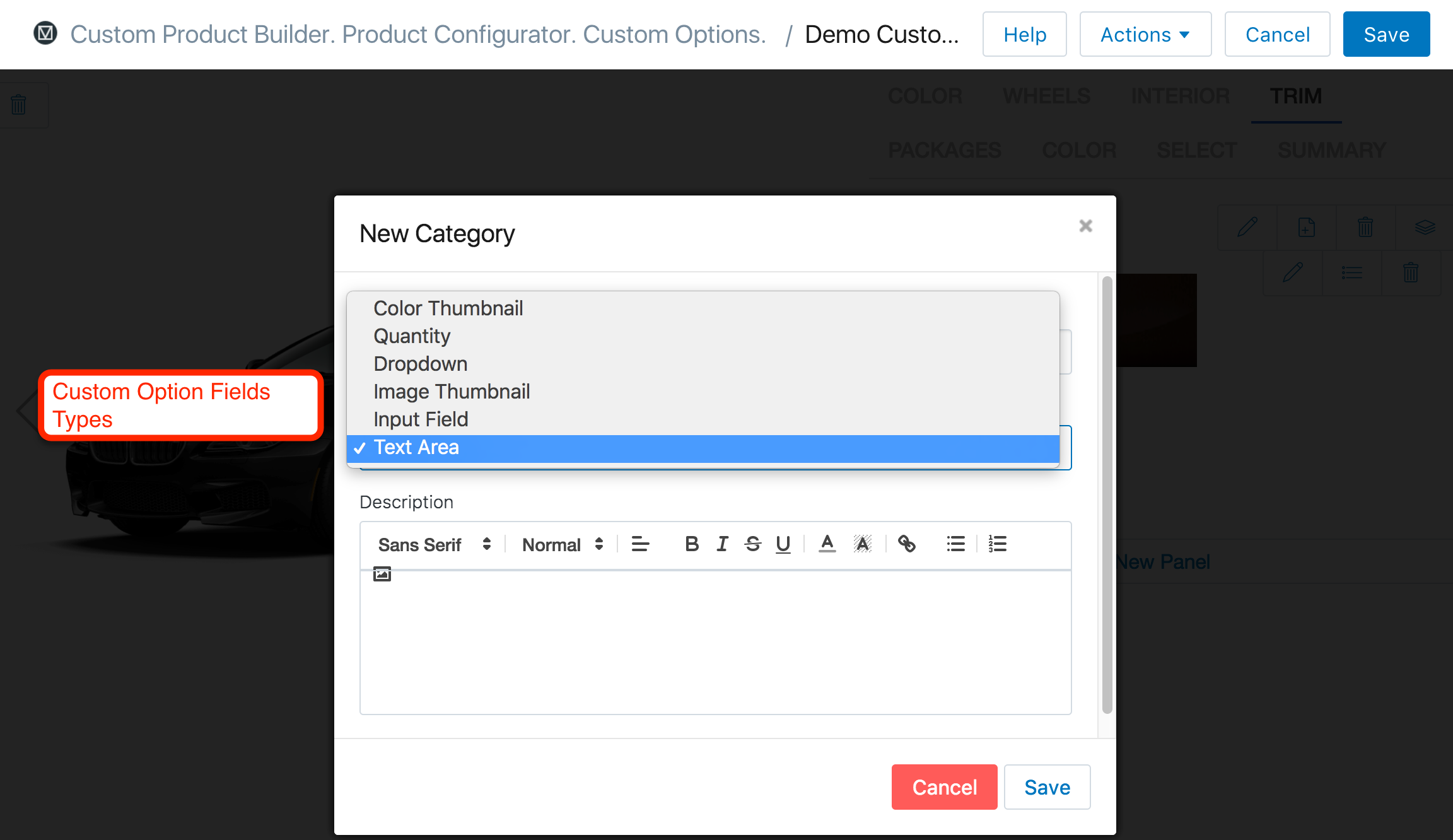The height and width of the screenshot is (840, 1453).
Task: Insert bulleted list in description
Action: (955, 544)
